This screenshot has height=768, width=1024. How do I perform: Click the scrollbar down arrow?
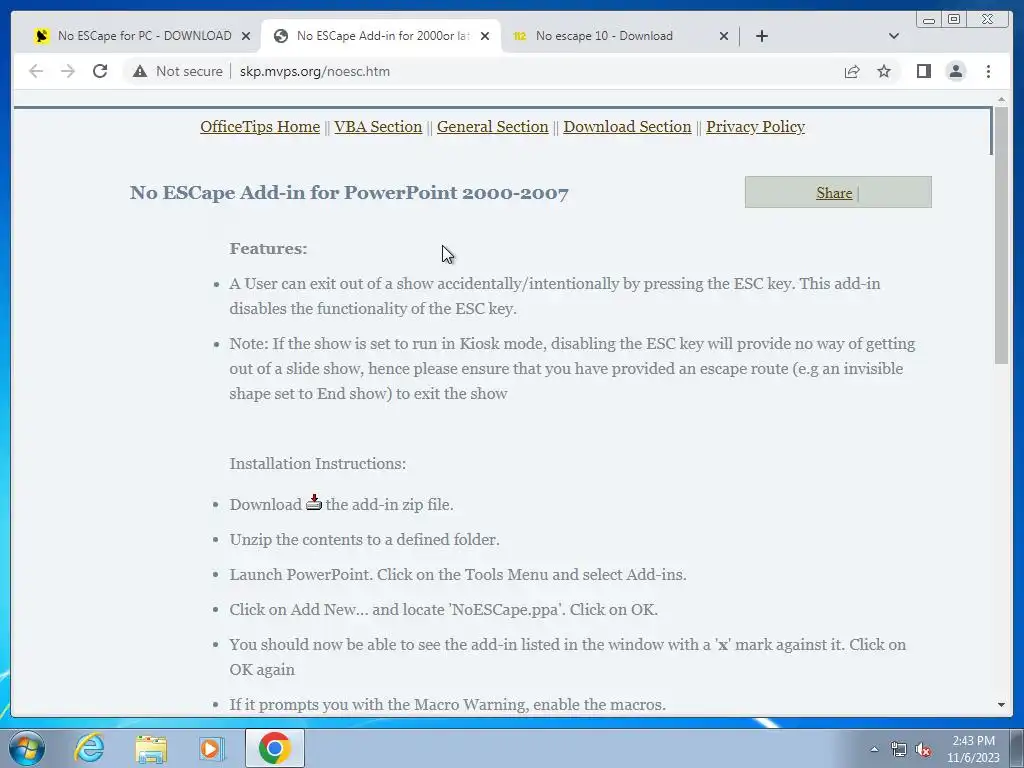click(1001, 705)
